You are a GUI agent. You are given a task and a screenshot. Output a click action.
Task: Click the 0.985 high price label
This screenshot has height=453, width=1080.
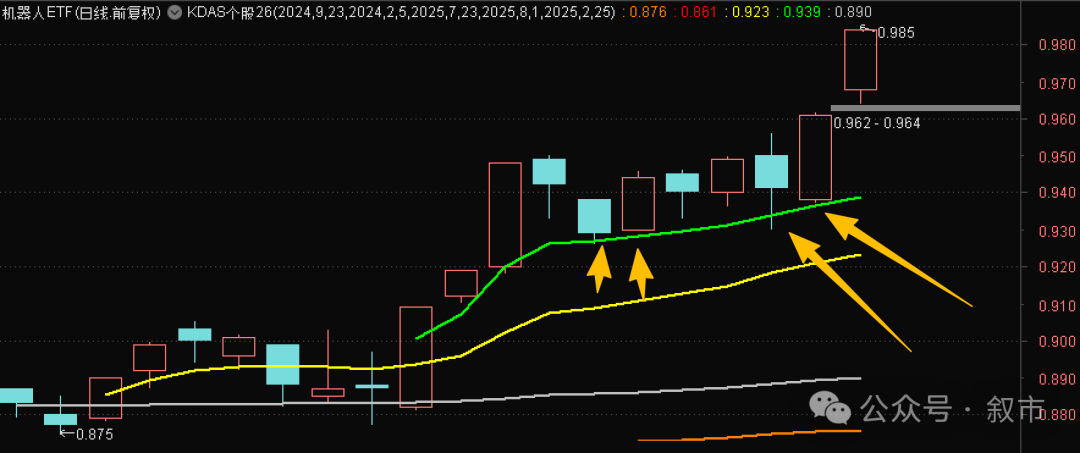click(896, 32)
